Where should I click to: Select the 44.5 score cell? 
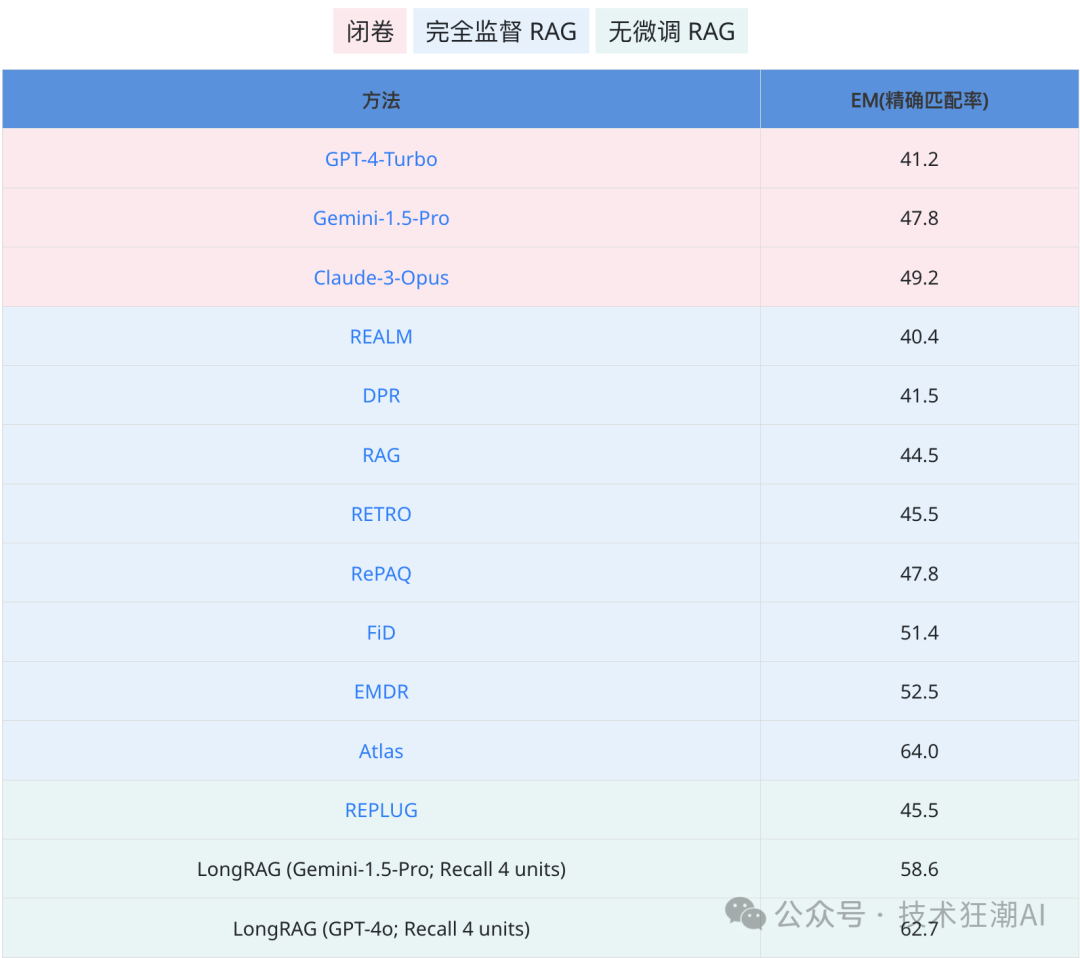[x=920, y=455]
